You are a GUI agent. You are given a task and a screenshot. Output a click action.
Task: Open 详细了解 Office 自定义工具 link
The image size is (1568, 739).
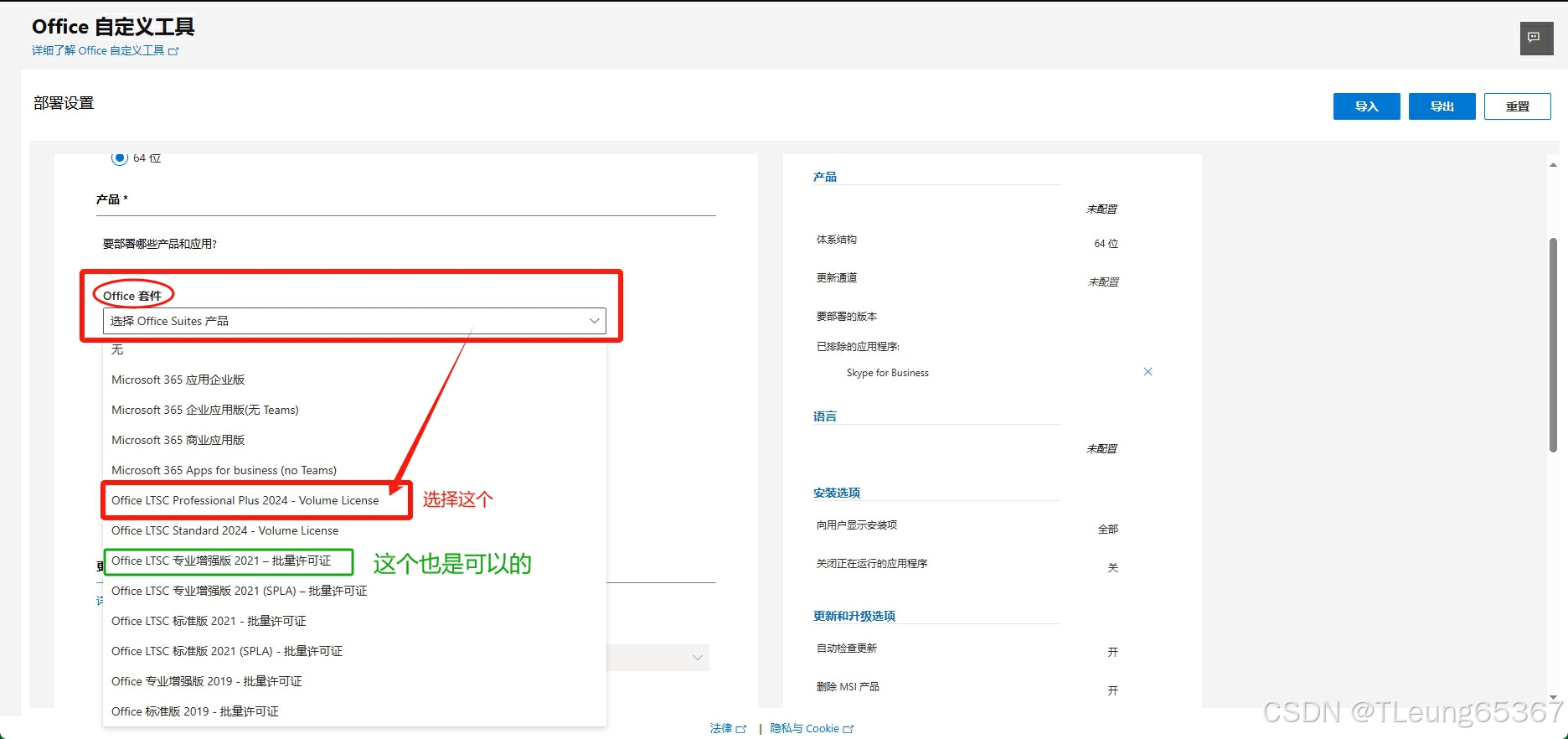tap(106, 50)
